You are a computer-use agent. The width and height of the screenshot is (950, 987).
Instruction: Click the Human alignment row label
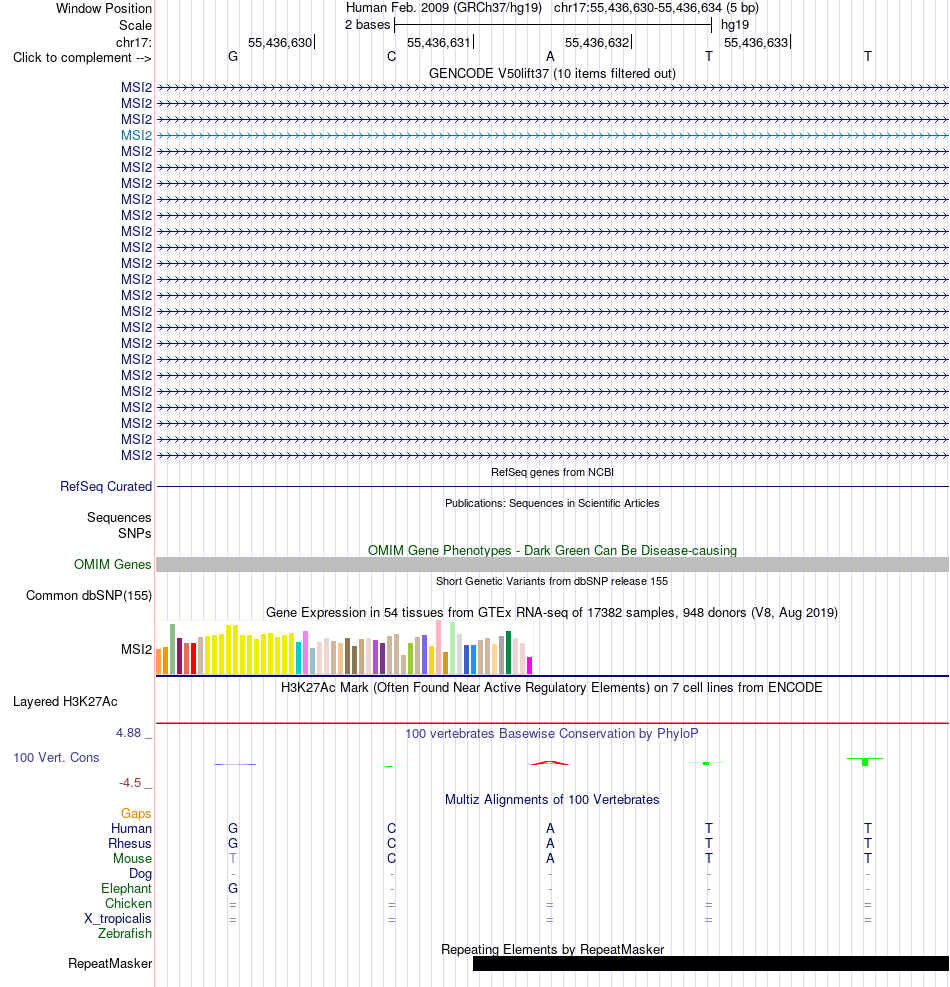(132, 828)
